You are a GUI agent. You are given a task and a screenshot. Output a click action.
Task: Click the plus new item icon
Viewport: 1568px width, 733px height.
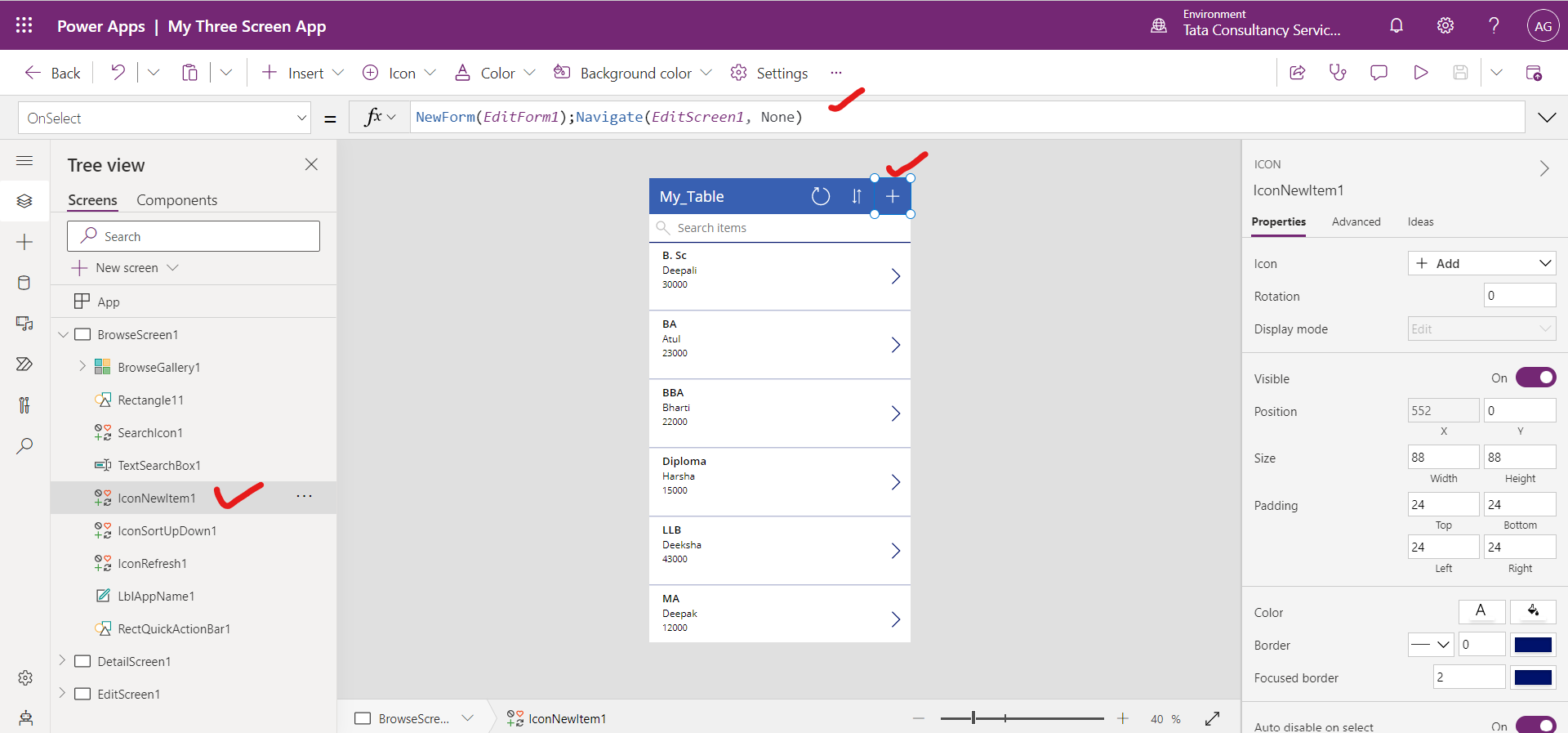[893, 196]
